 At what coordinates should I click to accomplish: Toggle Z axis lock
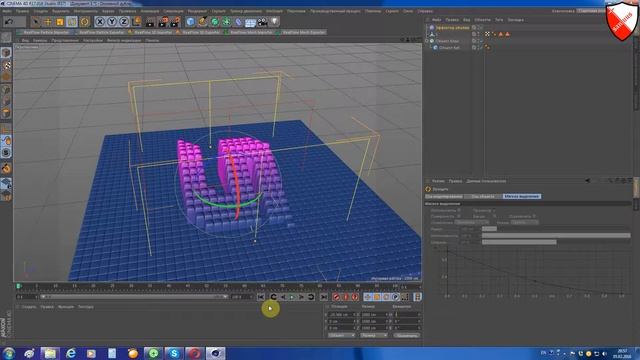tap(124, 21)
